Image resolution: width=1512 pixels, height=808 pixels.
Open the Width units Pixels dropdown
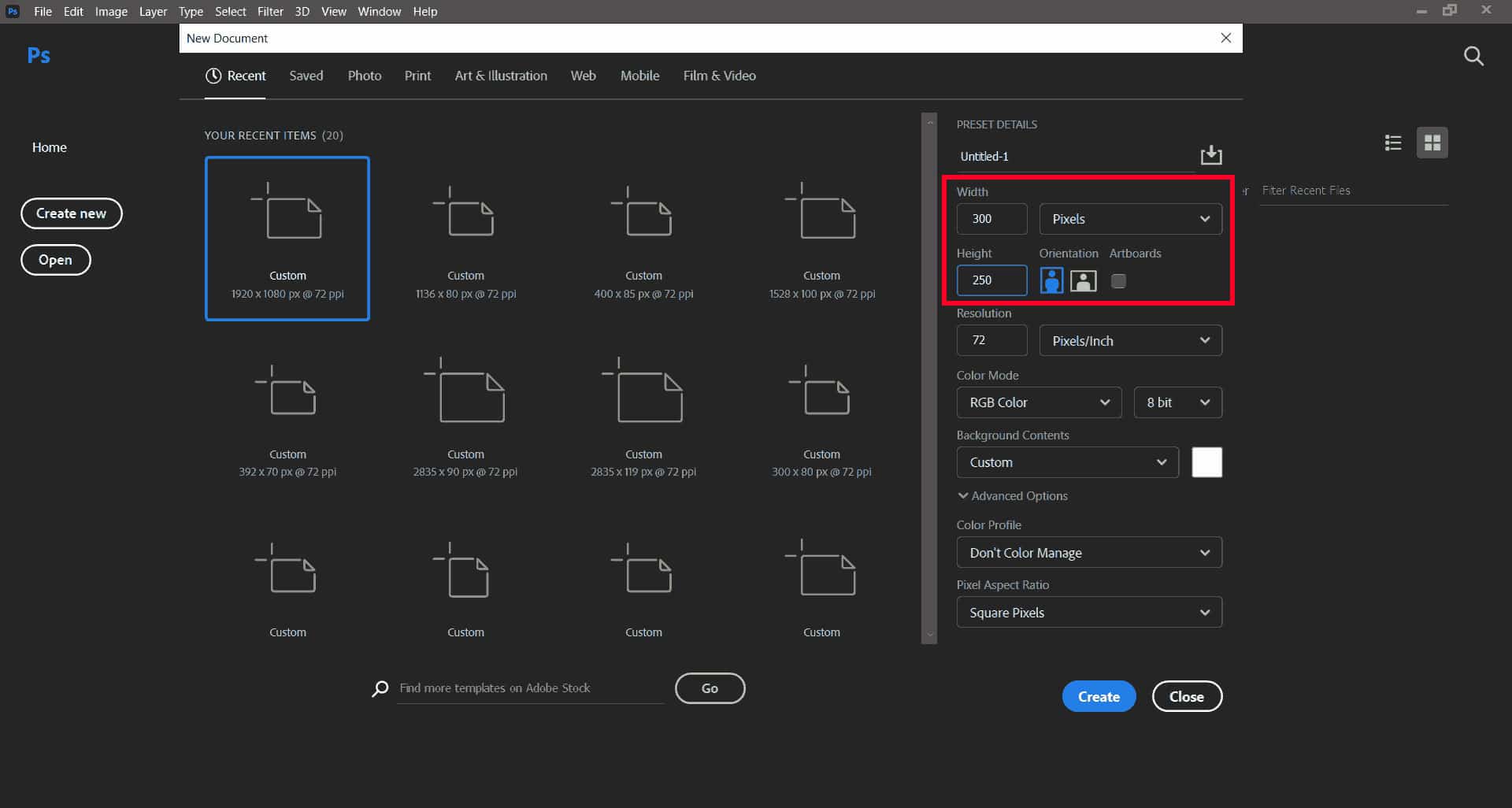click(1130, 219)
